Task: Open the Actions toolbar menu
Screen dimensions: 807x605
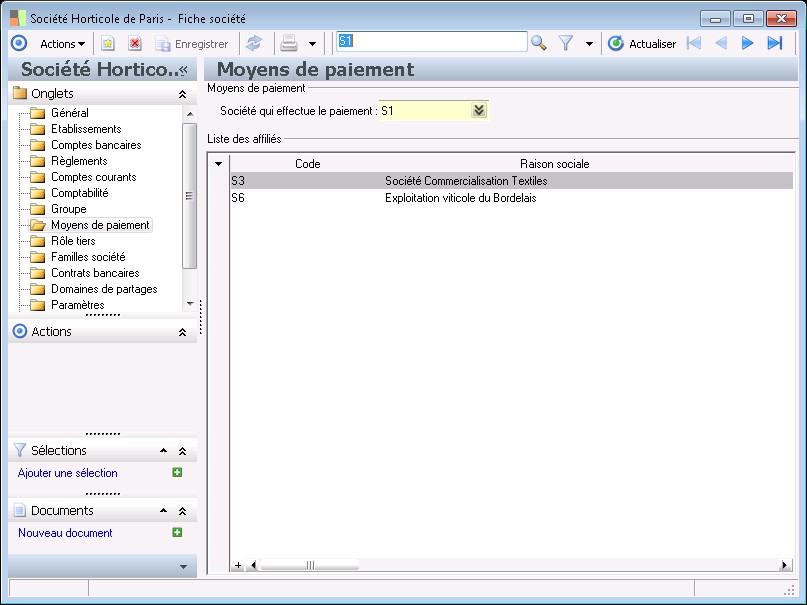Action: (x=62, y=44)
